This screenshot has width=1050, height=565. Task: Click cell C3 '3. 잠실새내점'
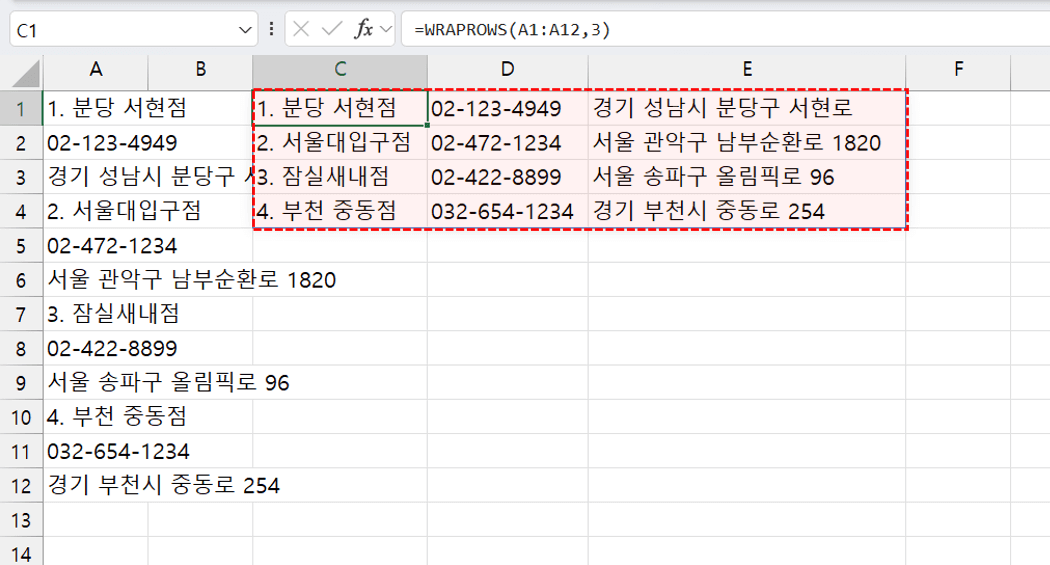coord(340,177)
